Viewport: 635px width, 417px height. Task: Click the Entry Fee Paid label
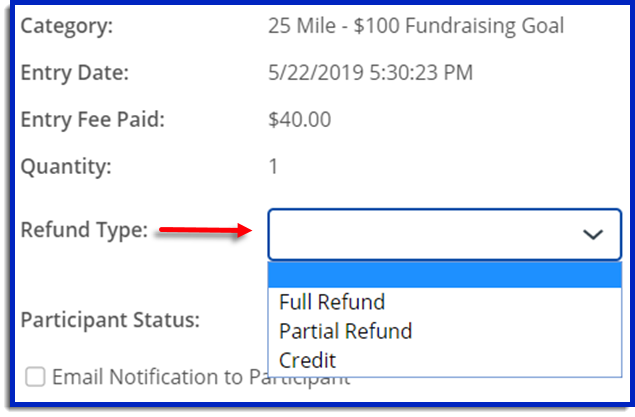92,120
